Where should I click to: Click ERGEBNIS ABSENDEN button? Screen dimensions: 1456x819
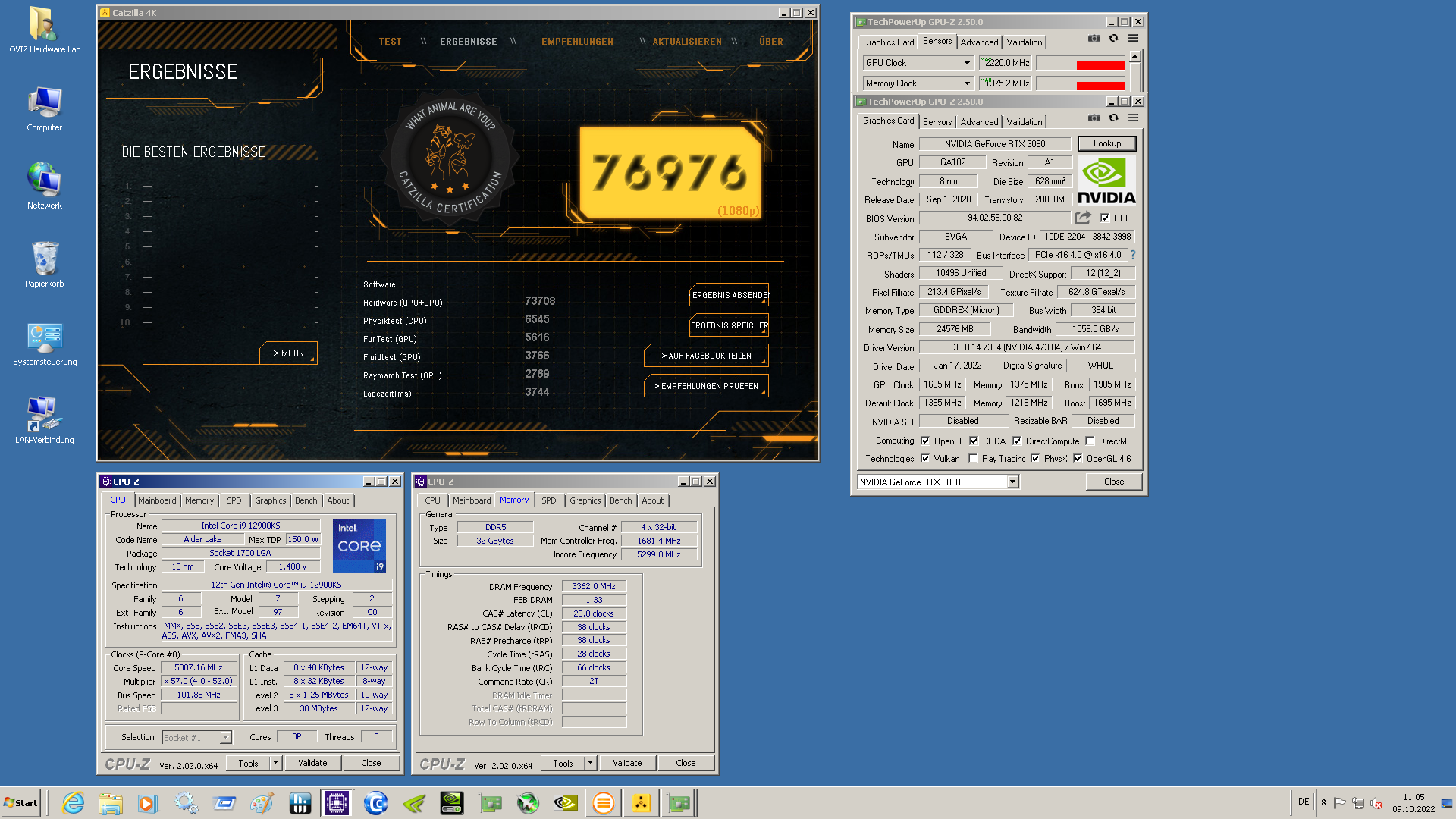pos(729,295)
